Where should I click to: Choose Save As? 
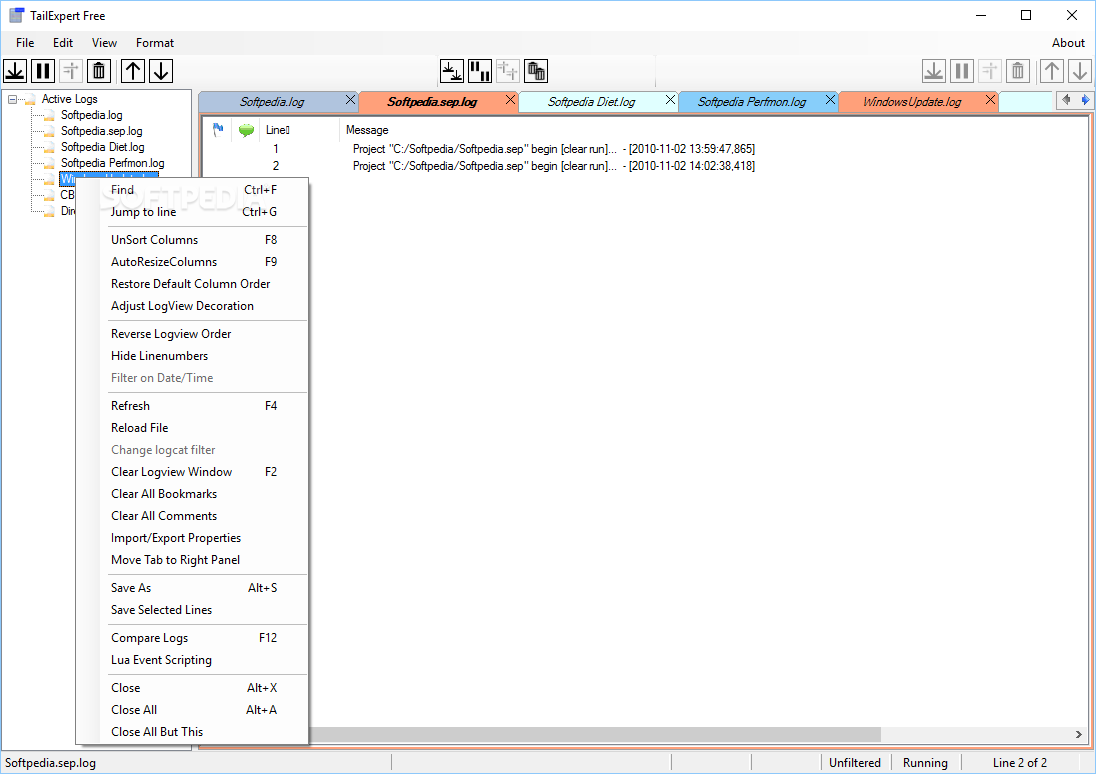192,588
